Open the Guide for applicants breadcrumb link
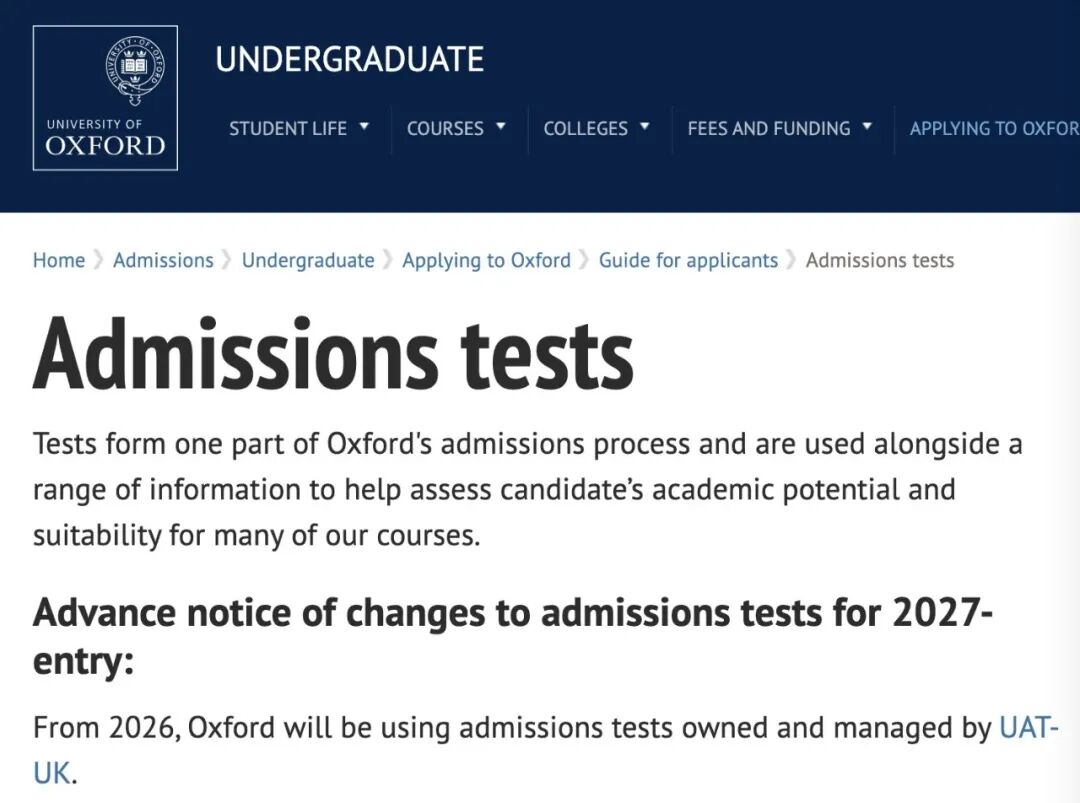Screen dimensions: 1080x803 (x=688, y=260)
